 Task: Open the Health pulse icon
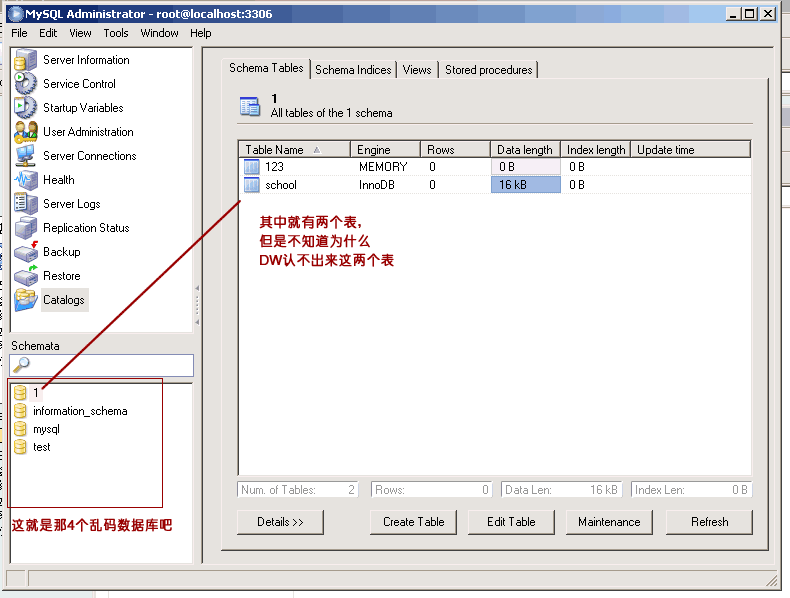point(26,180)
